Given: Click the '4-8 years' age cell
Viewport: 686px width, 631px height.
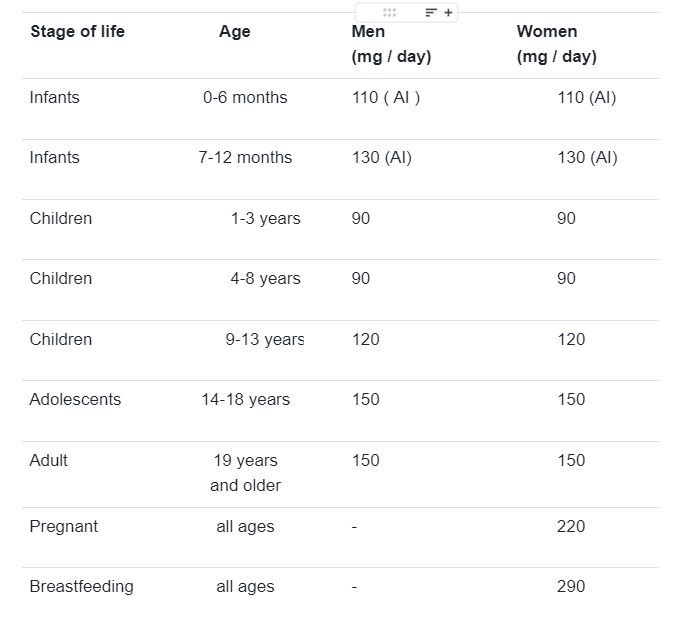Looking at the screenshot, I should coord(266,278).
